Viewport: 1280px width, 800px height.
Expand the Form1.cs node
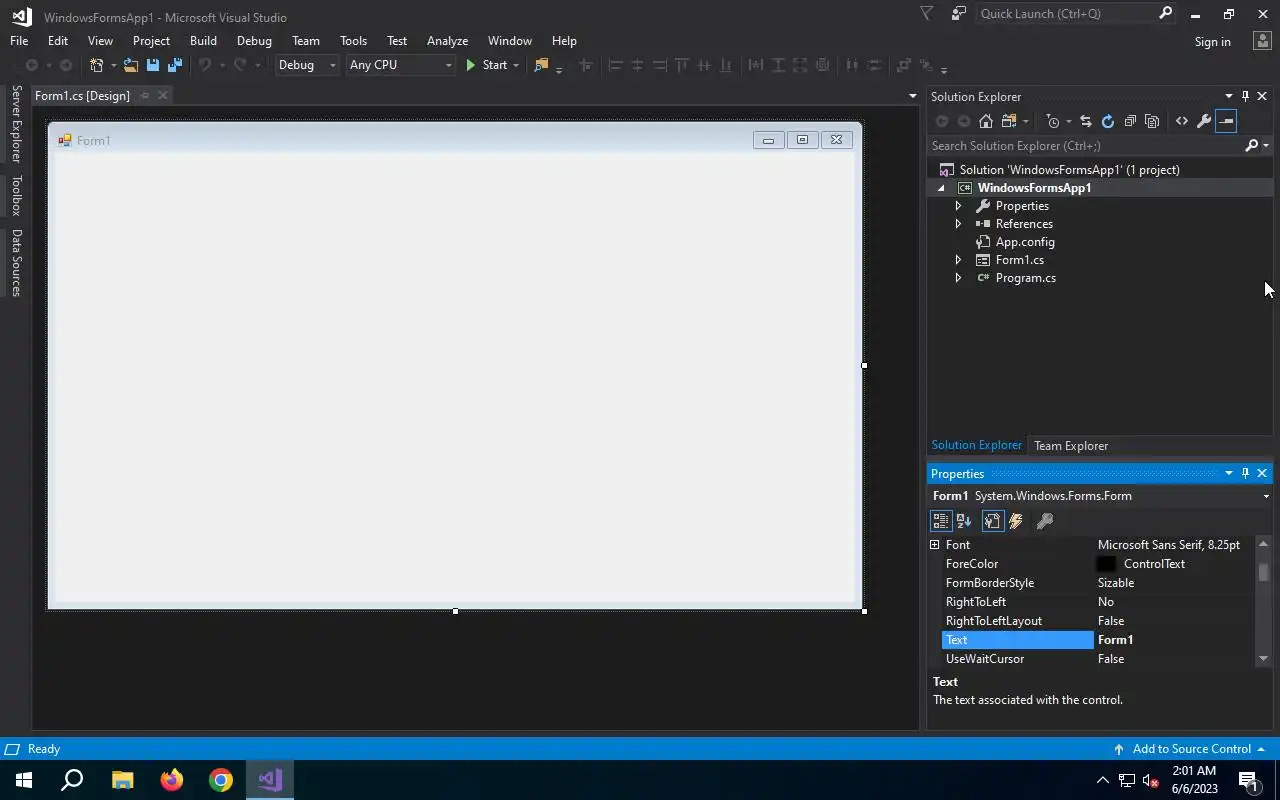(958, 260)
